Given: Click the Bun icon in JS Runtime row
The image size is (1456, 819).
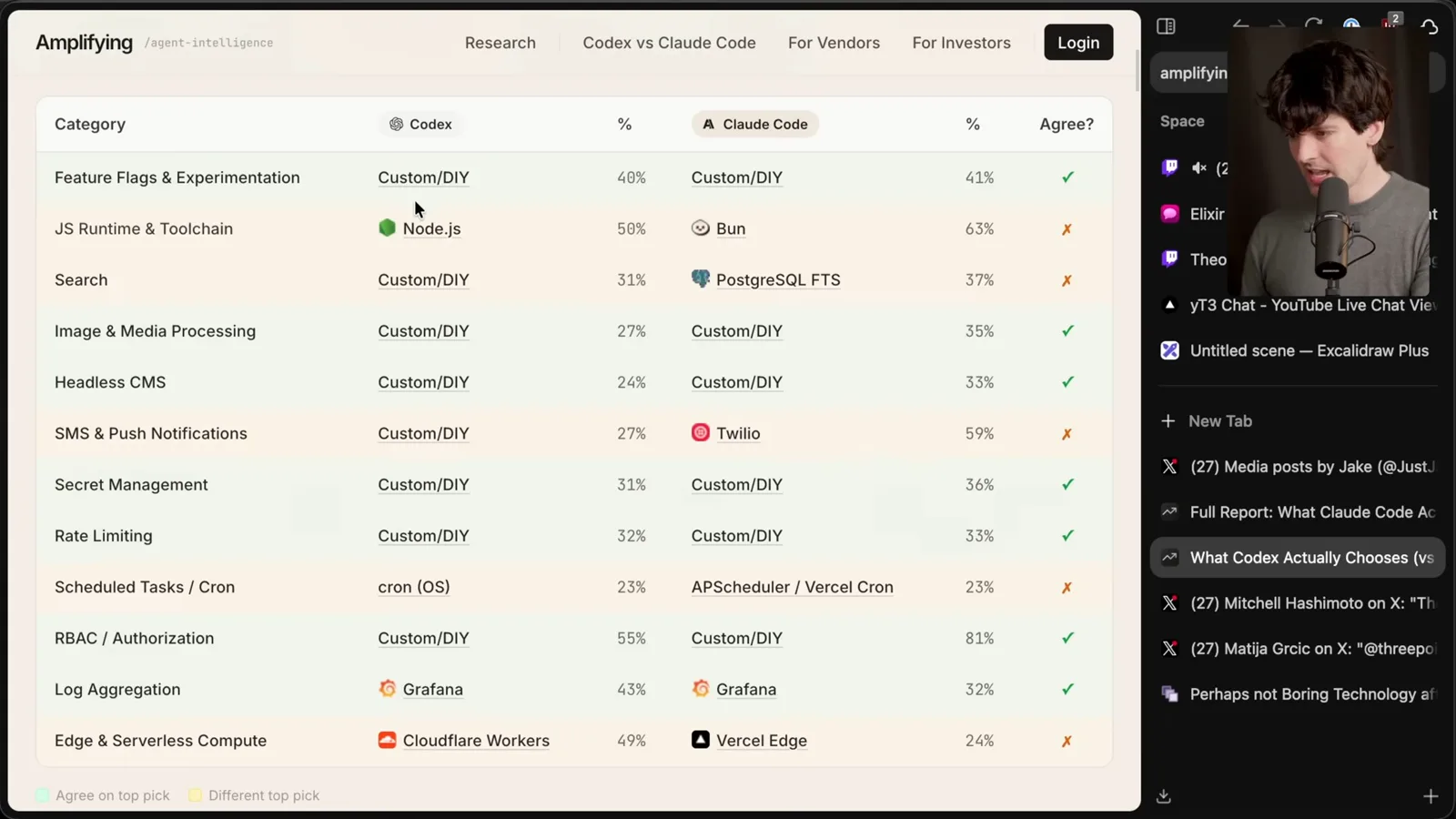Looking at the screenshot, I should (x=700, y=227).
